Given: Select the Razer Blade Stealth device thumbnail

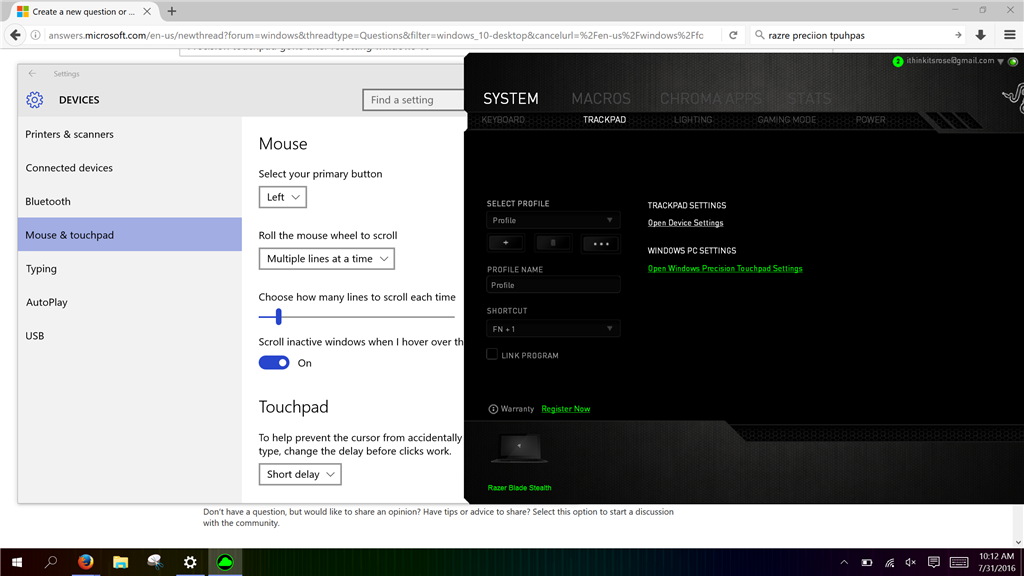Looking at the screenshot, I should 519,449.
